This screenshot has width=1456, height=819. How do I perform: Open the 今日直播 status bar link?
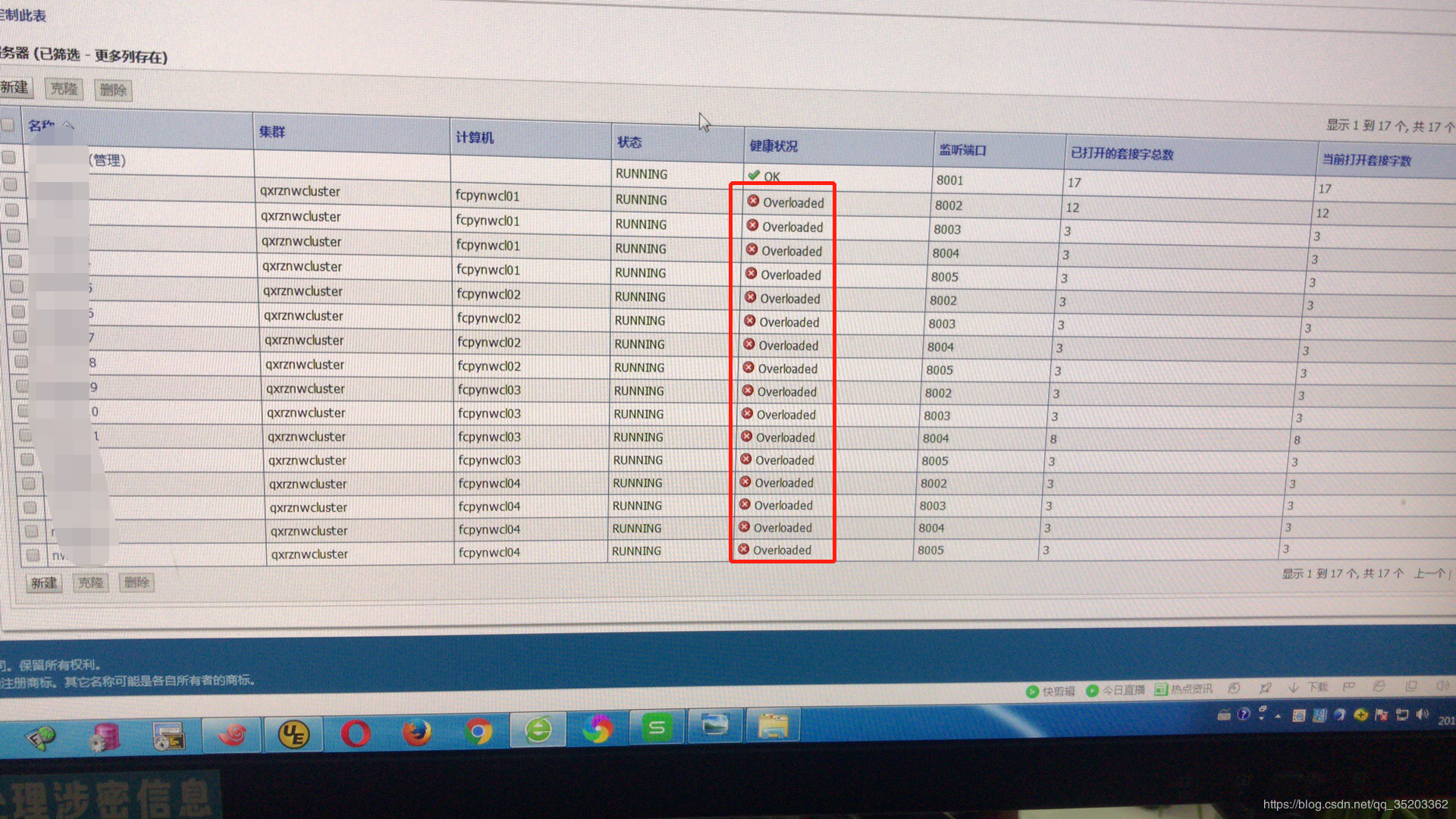coord(1123,690)
